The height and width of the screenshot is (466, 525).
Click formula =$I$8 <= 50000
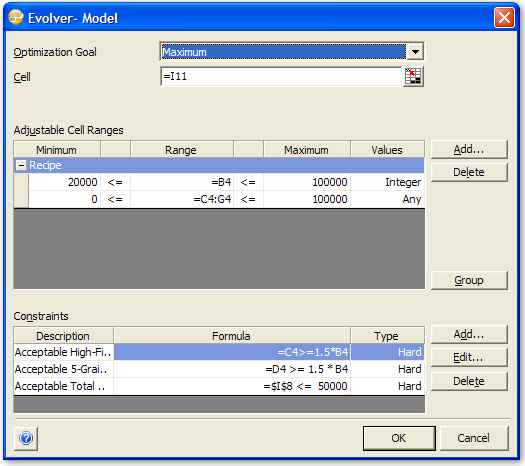click(x=232, y=386)
